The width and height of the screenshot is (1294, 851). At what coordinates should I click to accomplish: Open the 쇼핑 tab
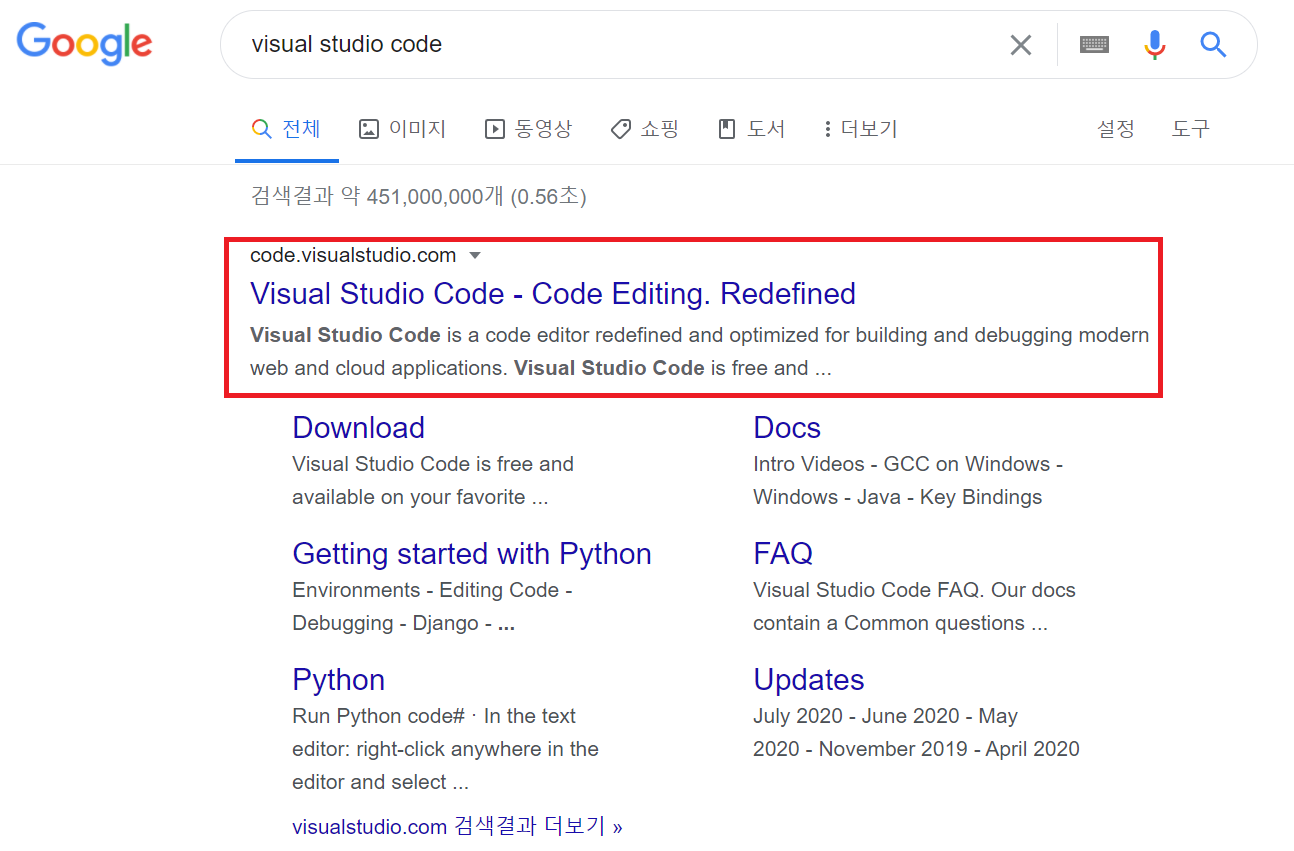644,129
